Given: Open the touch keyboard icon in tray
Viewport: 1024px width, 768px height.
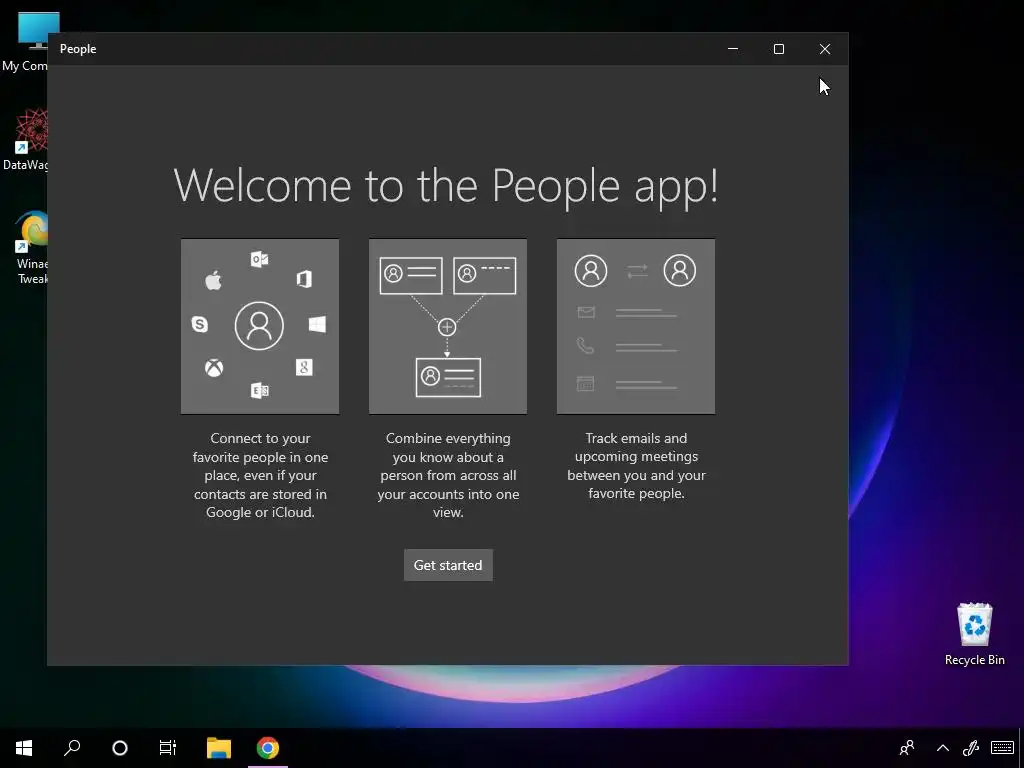Looking at the screenshot, I should [x=1002, y=748].
